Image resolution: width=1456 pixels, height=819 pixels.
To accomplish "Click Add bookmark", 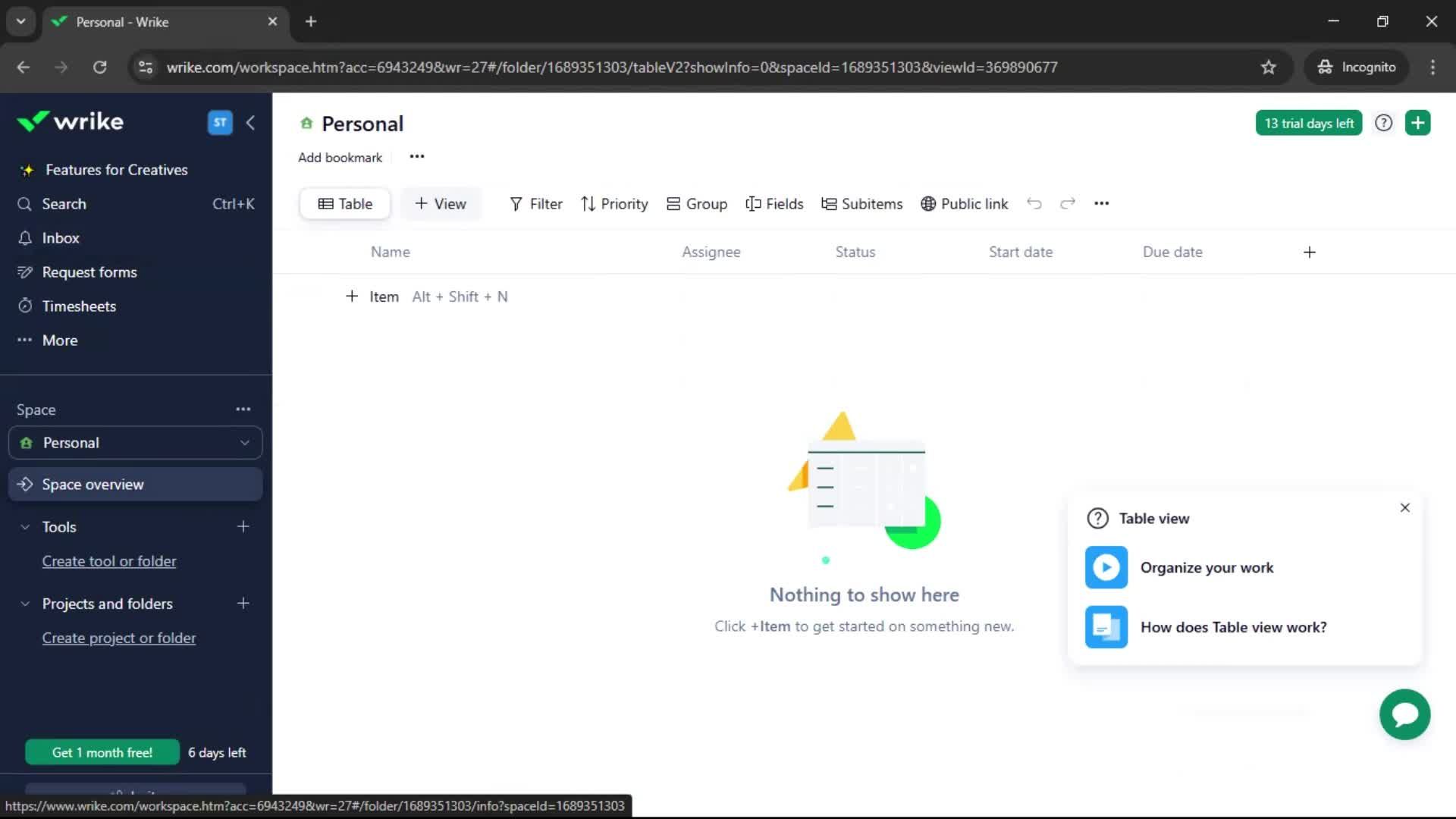I will pyautogui.click(x=340, y=158).
